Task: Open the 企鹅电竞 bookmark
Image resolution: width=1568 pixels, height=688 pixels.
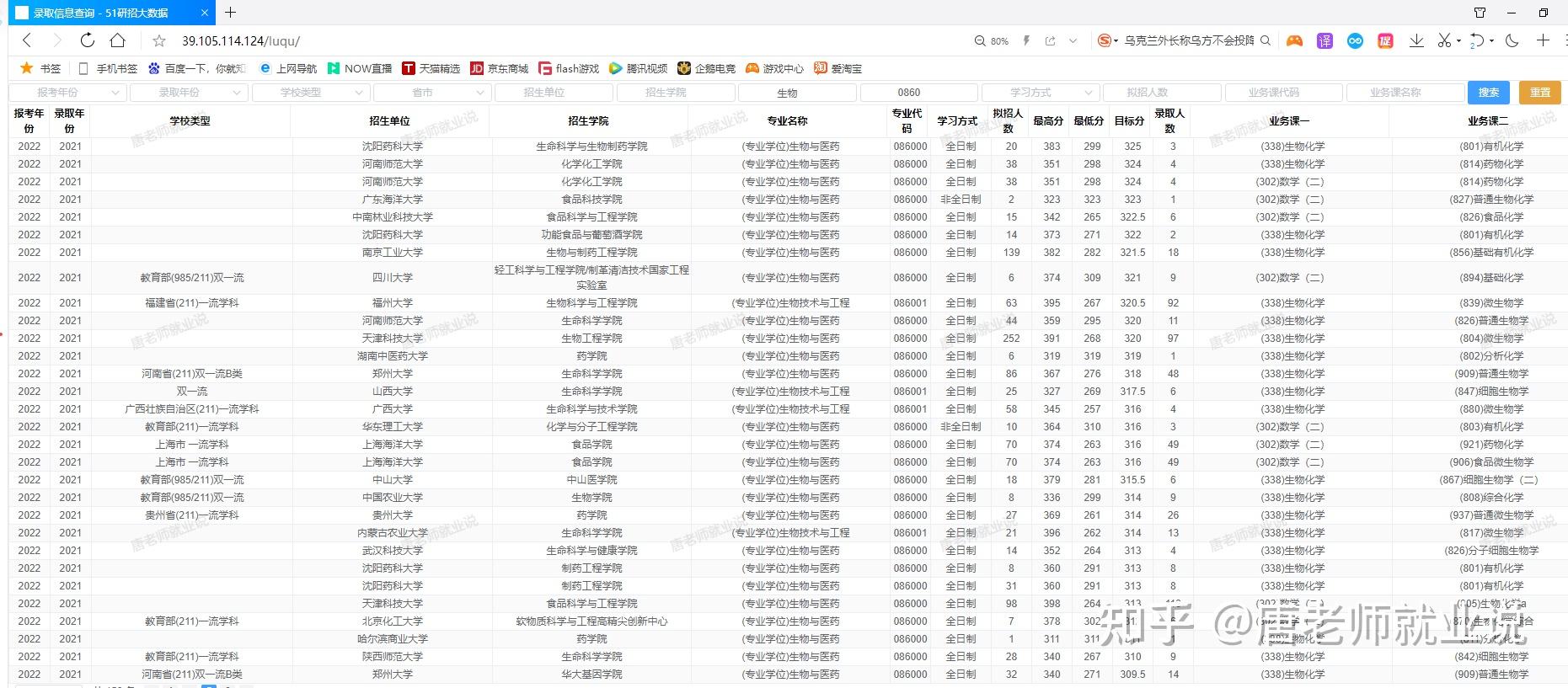Action: (706, 68)
